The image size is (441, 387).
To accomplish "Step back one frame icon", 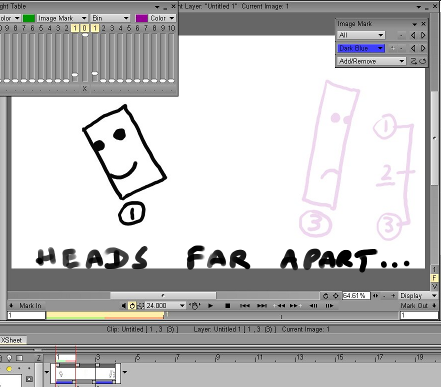I will 314,306.
